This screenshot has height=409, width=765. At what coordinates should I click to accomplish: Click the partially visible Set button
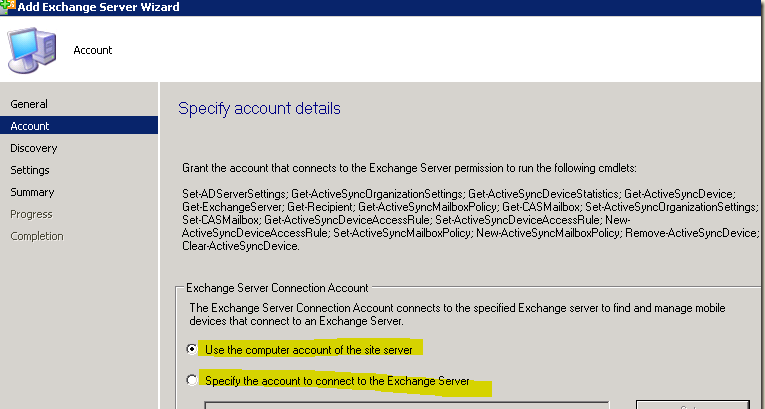pos(693,405)
